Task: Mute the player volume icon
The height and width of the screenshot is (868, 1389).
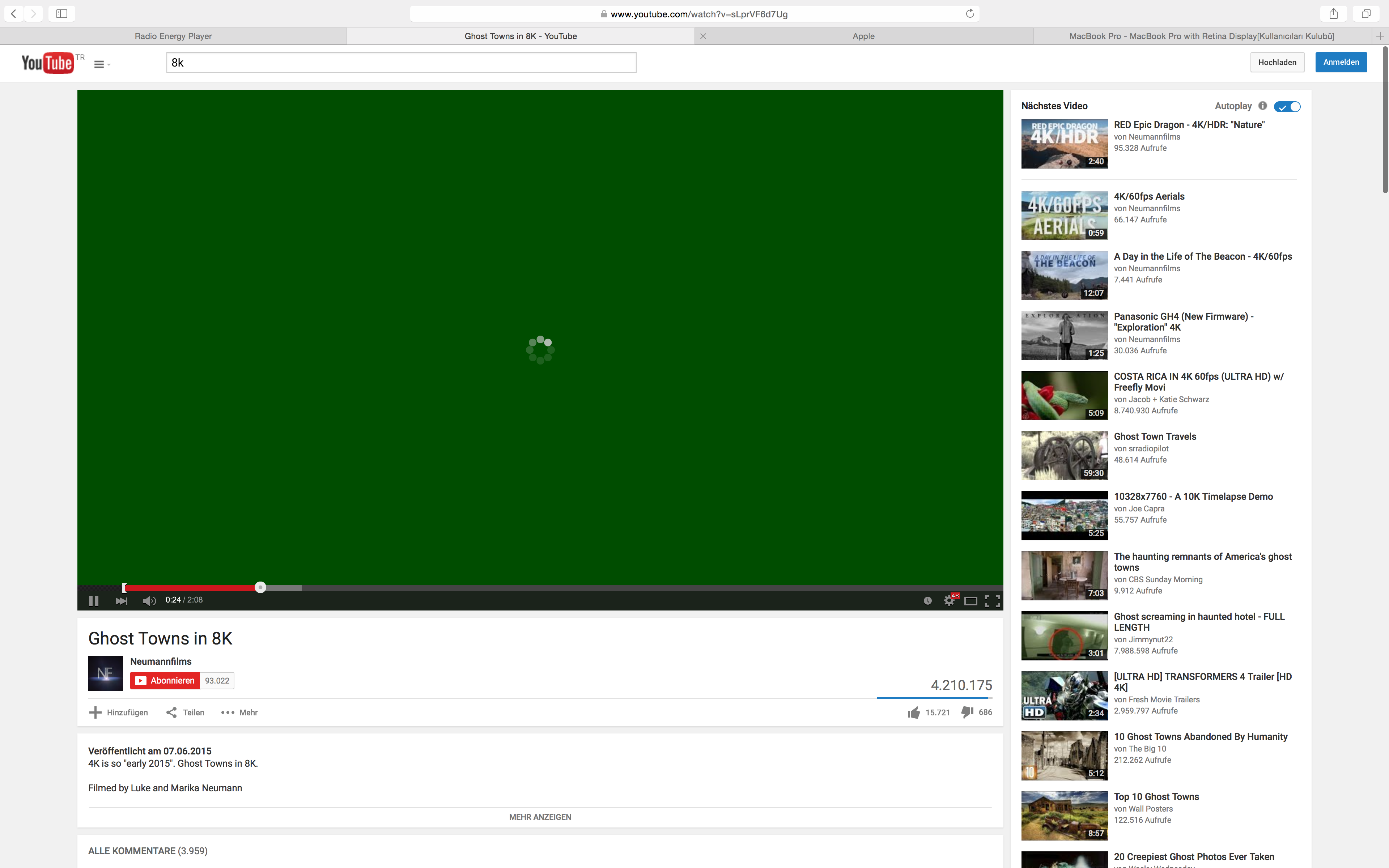Action: pyautogui.click(x=149, y=600)
